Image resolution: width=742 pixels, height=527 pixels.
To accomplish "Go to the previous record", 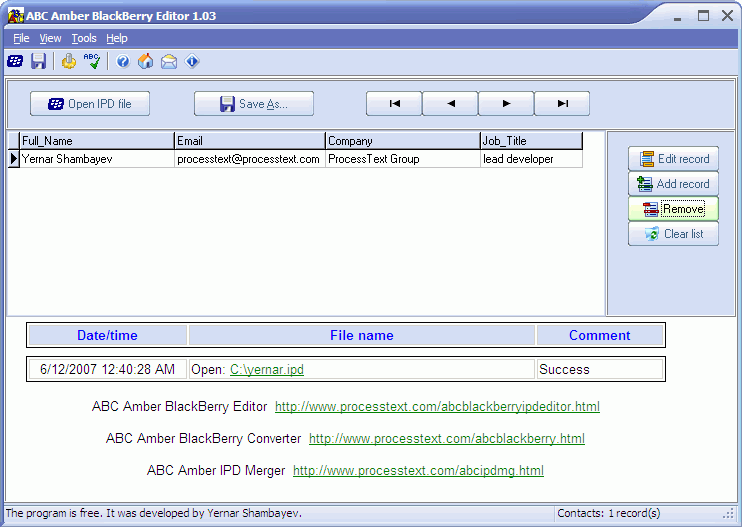I will coord(450,104).
